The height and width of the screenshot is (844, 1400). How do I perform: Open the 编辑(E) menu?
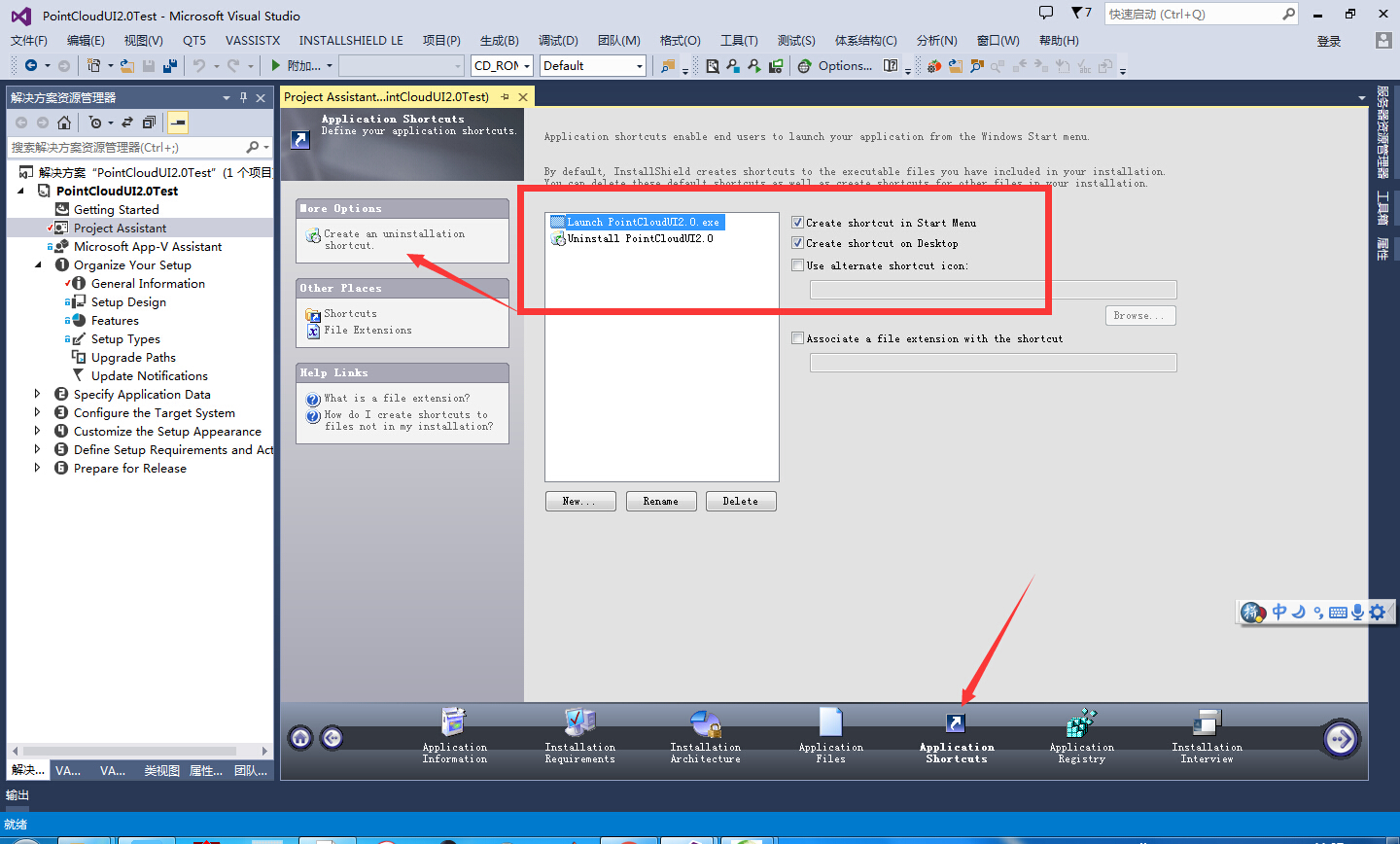click(x=86, y=40)
